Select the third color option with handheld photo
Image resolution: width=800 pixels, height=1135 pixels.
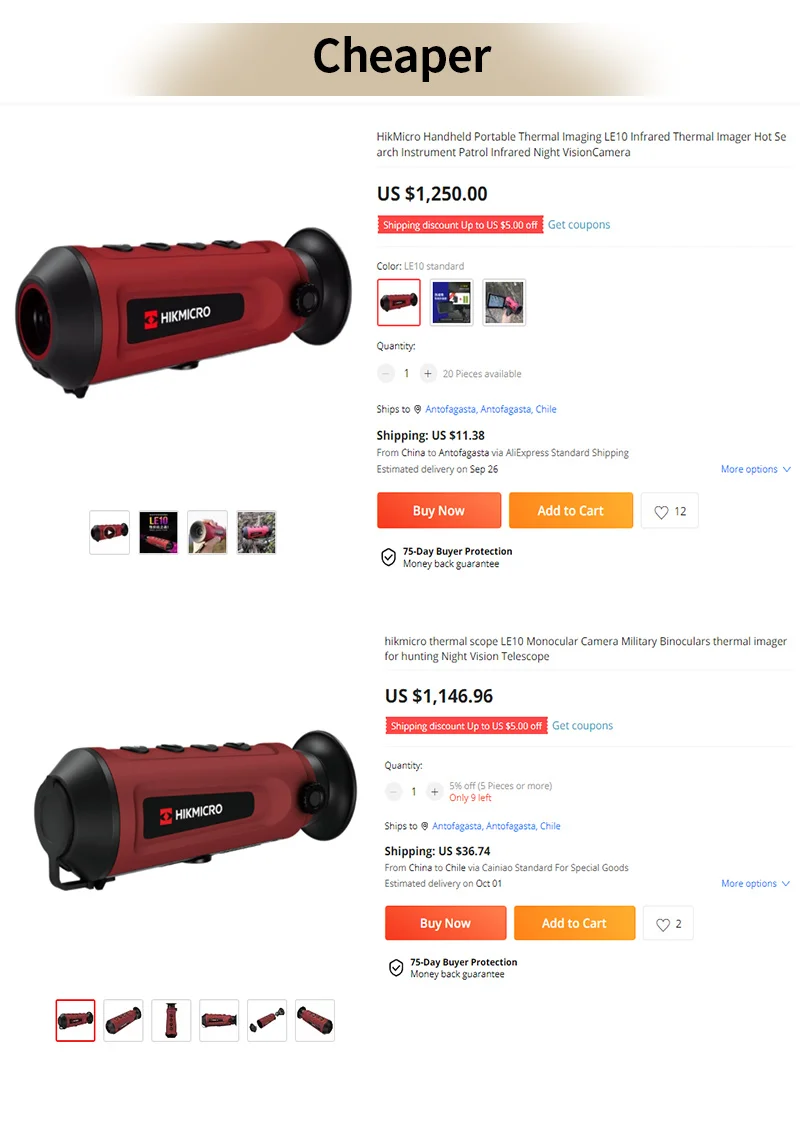[504, 303]
